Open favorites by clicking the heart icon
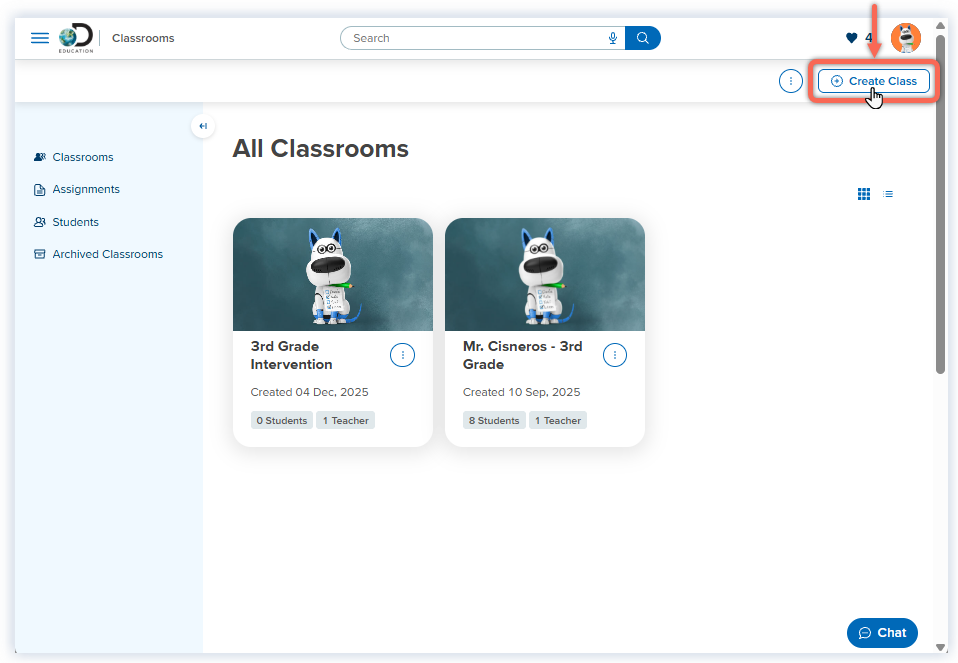 852,37
